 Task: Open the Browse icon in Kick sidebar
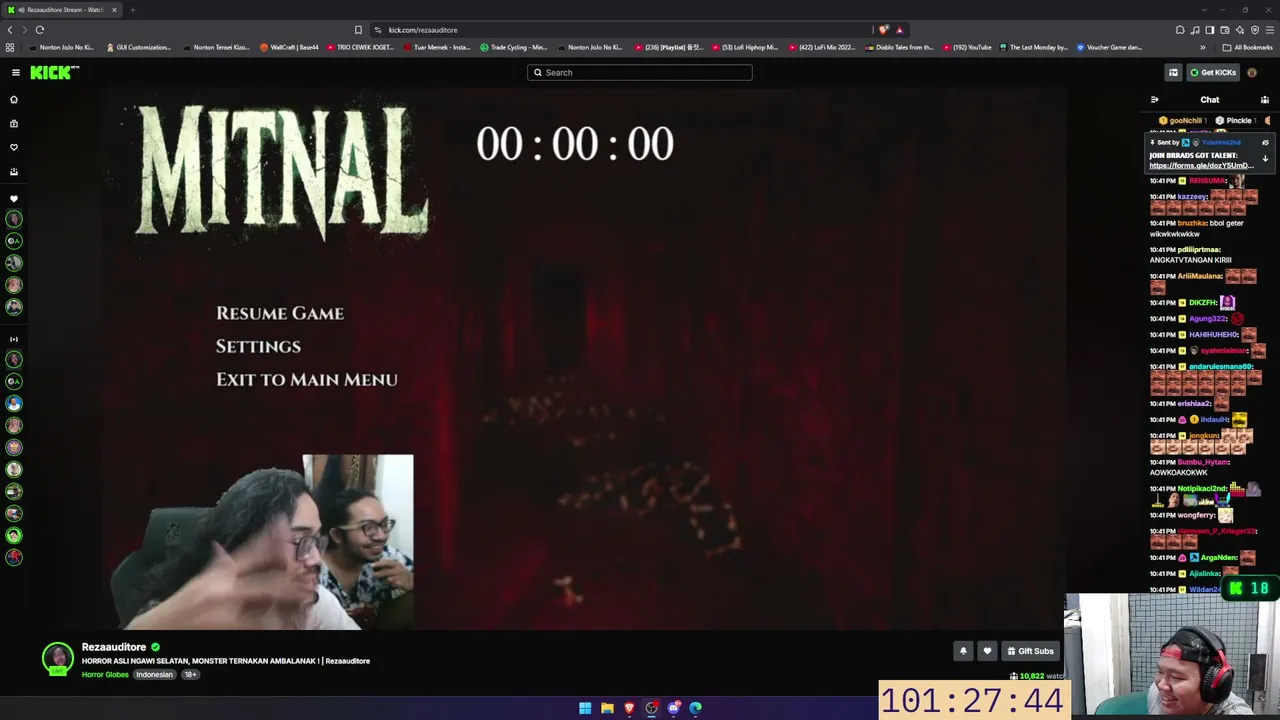(14, 123)
